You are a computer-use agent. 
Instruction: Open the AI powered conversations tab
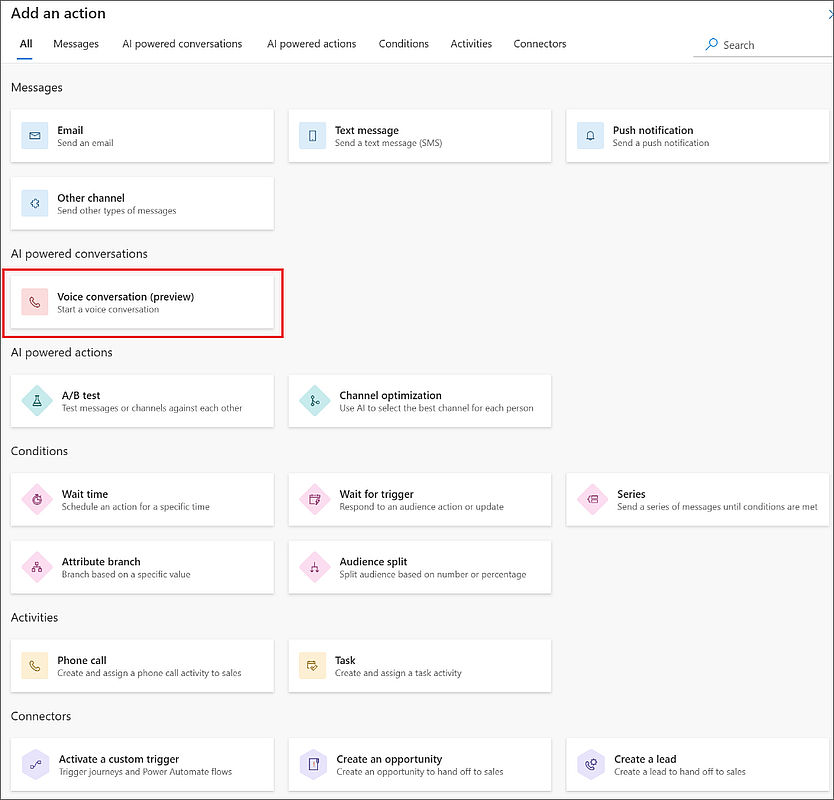pyautogui.click(x=182, y=44)
